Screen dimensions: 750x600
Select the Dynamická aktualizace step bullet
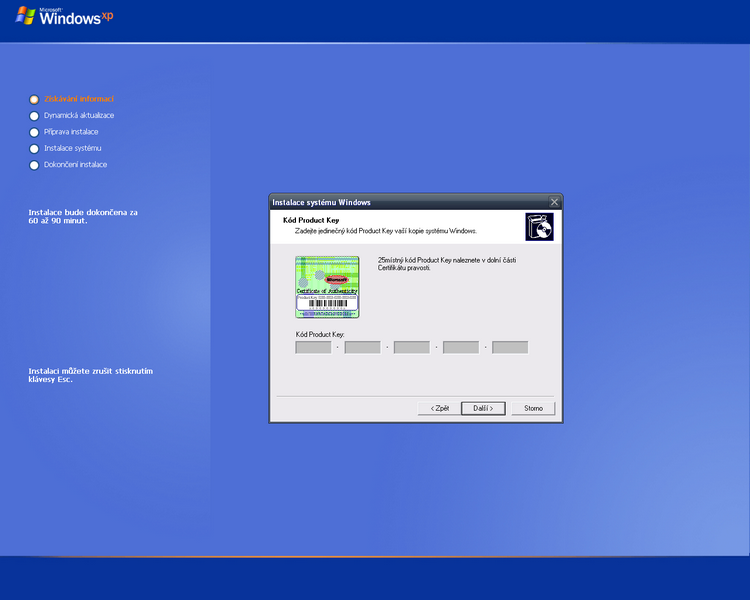click(34, 116)
